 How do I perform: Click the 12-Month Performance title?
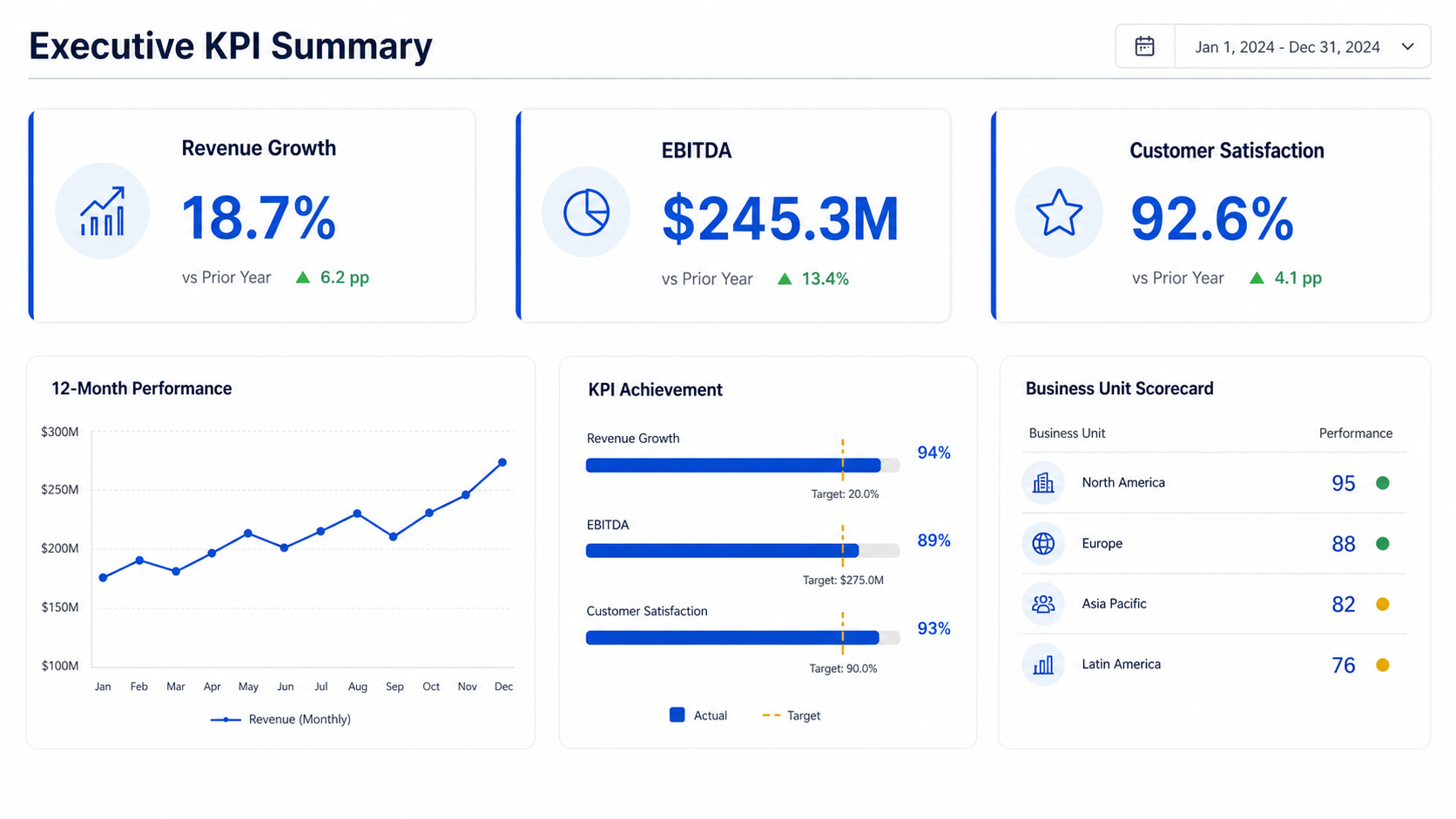click(141, 388)
